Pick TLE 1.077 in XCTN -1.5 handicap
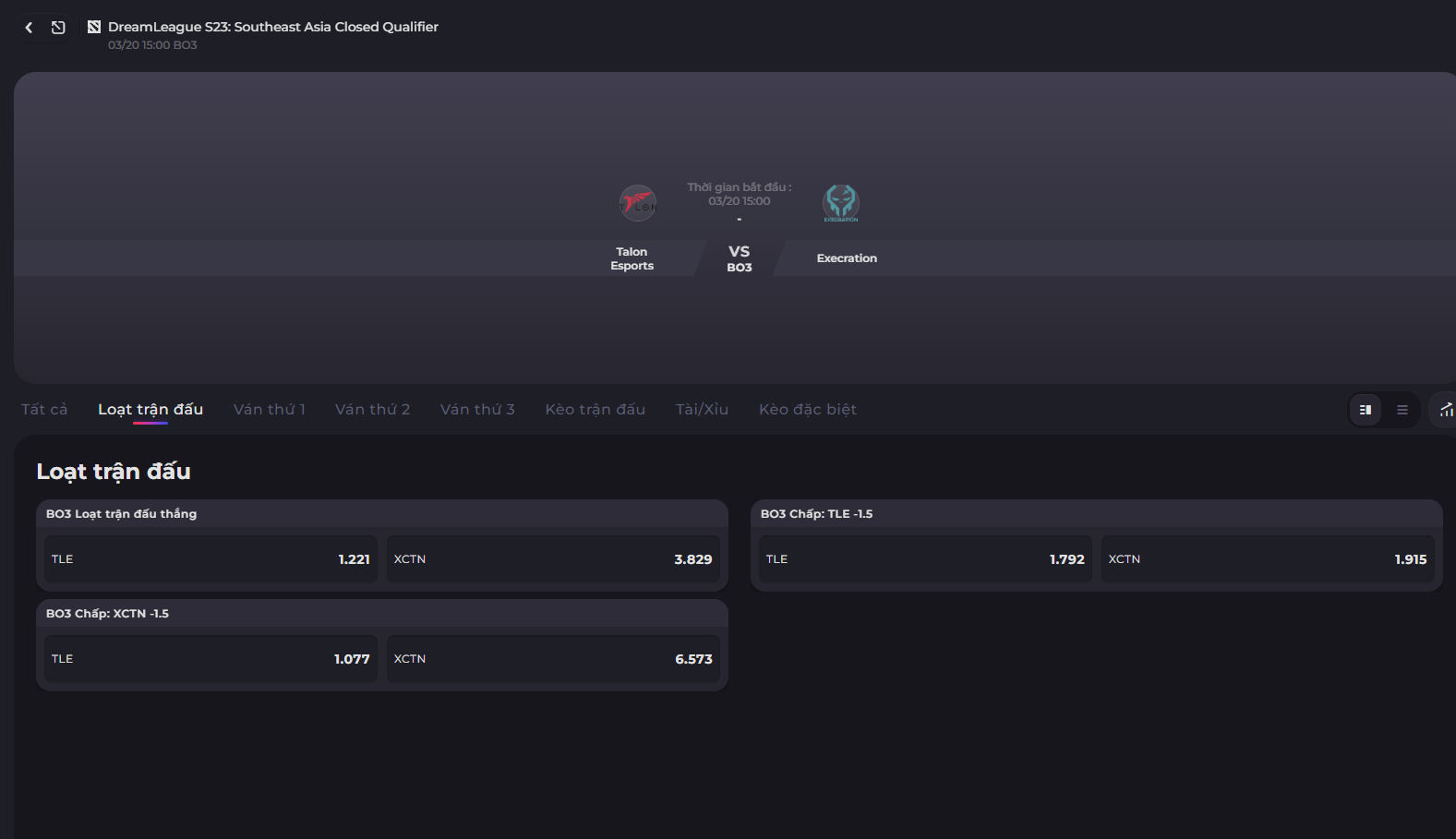 pyautogui.click(x=211, y=659)
